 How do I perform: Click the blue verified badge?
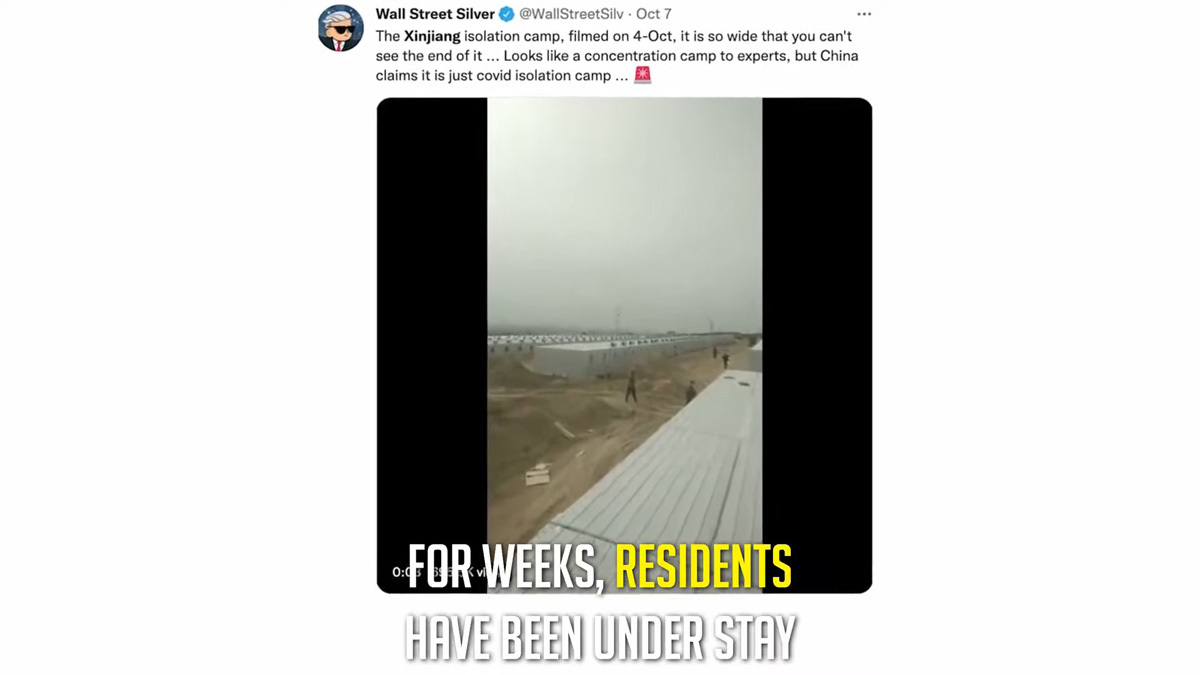(507, 14)
